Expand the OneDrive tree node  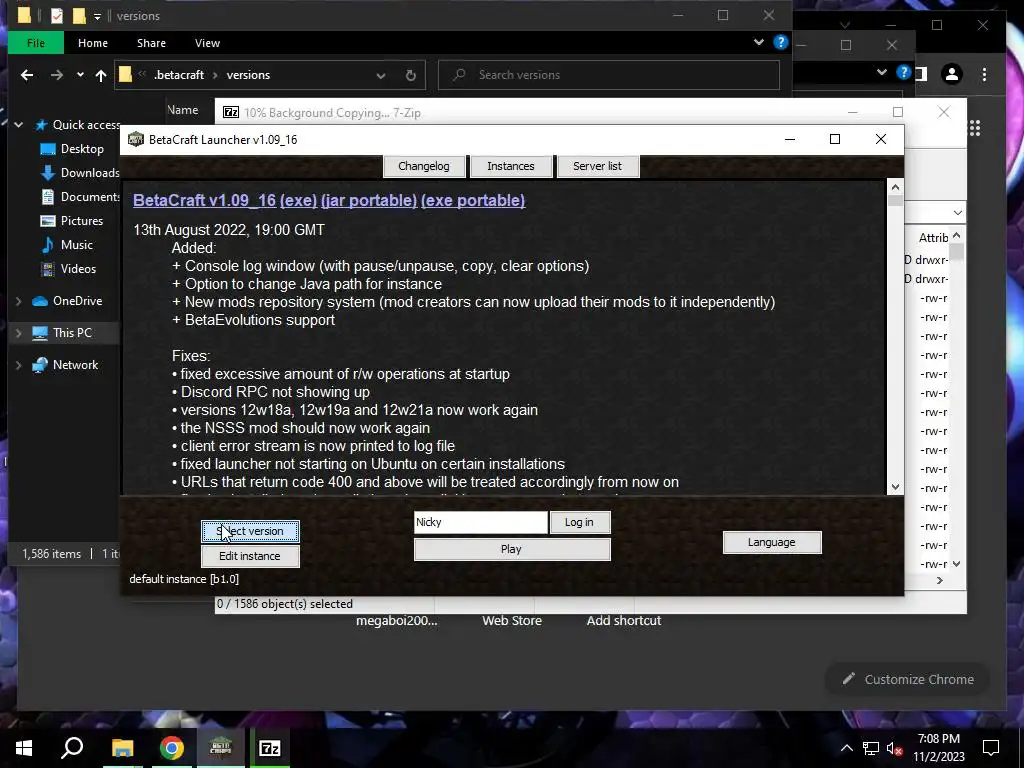tap(18, 301)
